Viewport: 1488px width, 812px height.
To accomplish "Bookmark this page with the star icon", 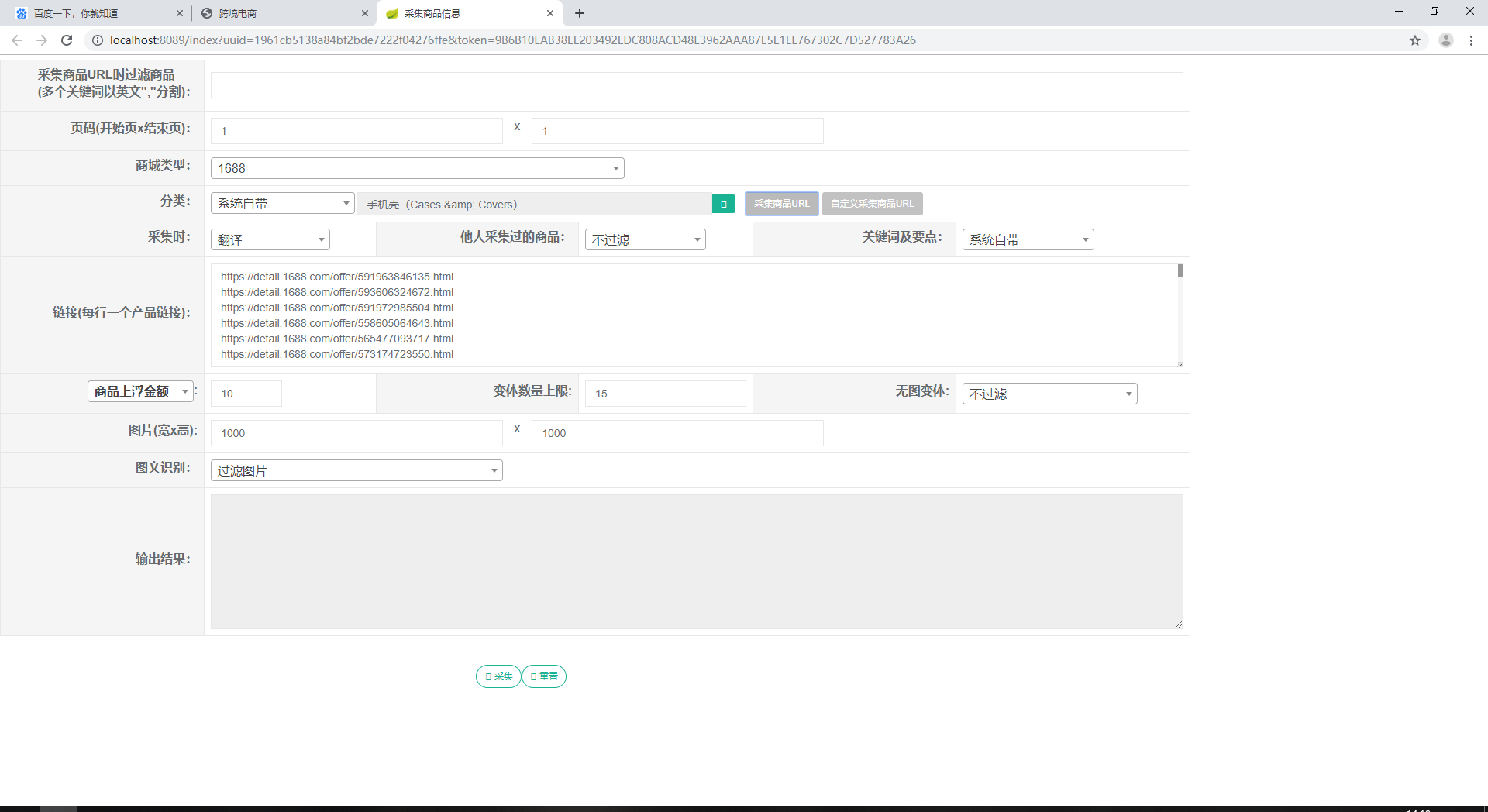I will coord(1415,40).
